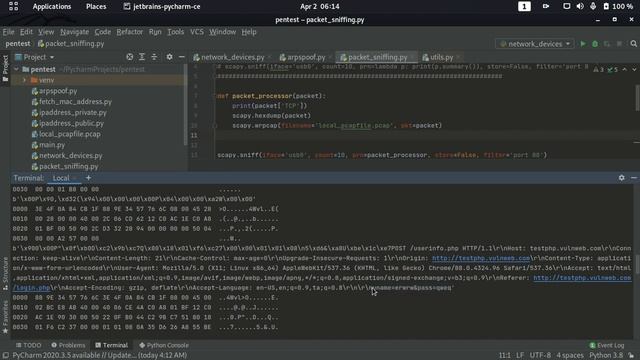The height and width of the screenshot is (360, 640).
Task: Open the Window menu
Action: pyautogui.click(x=222, y=31)
